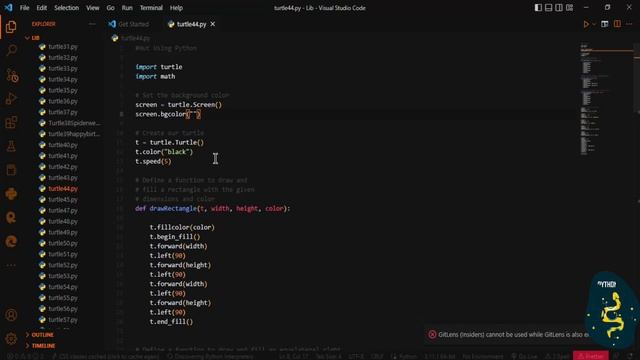Screen dimensions: 640x360
Task: Click the VS Code logo in the title bar
Action: click(x=9, y=8)
